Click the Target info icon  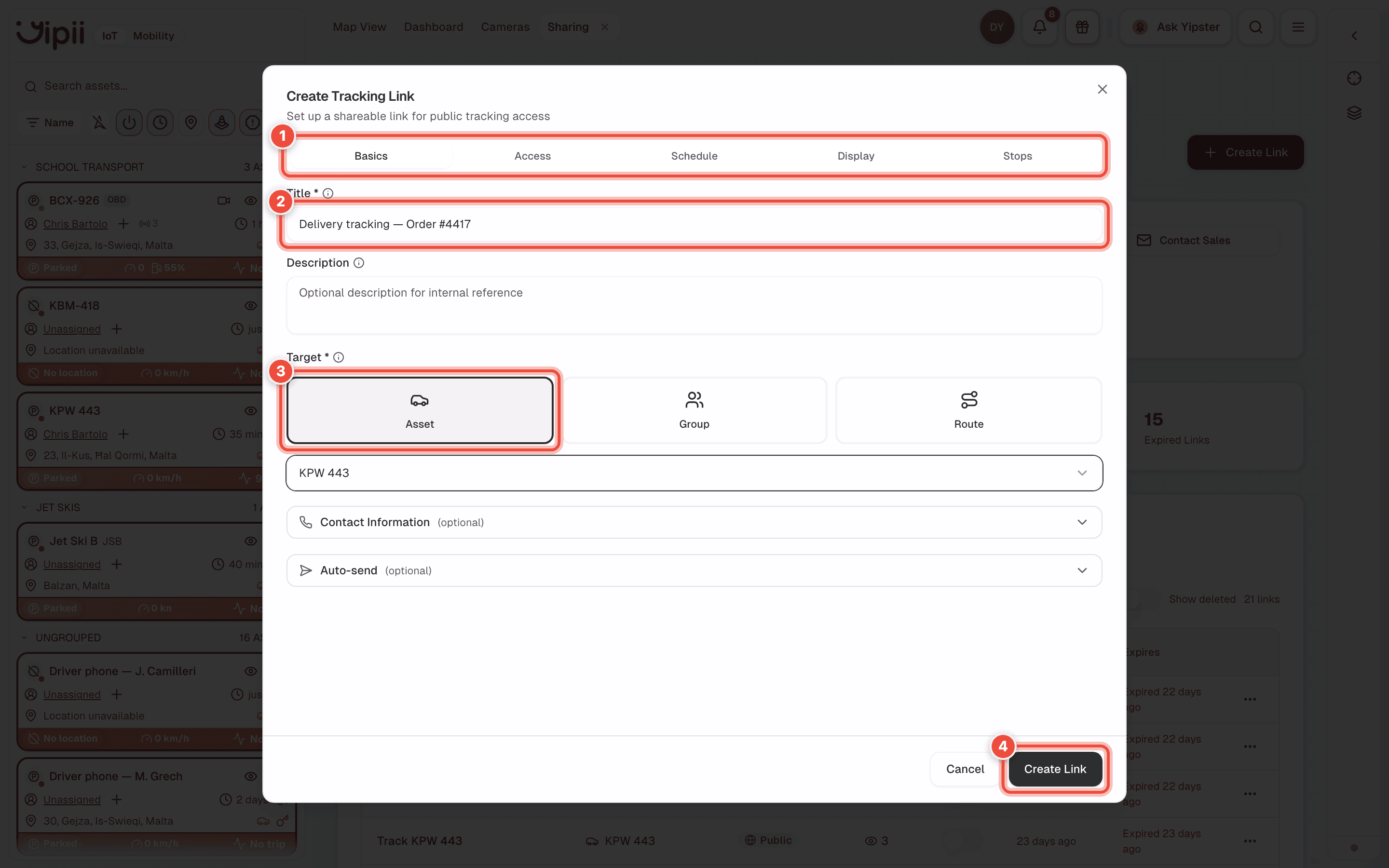coord(339,357)
